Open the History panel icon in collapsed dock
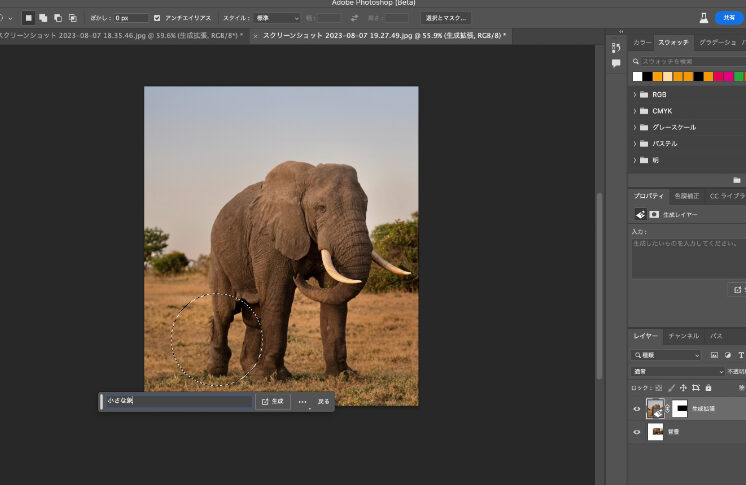Image resolution: width=746 pixels, height=485 pixels. tap(616, 48)
